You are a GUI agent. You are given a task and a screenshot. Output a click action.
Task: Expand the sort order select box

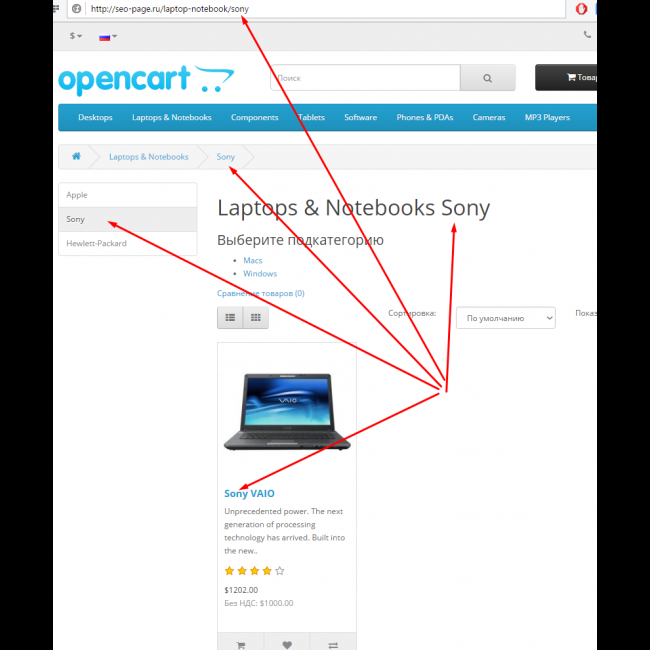[x=505, y=318]
